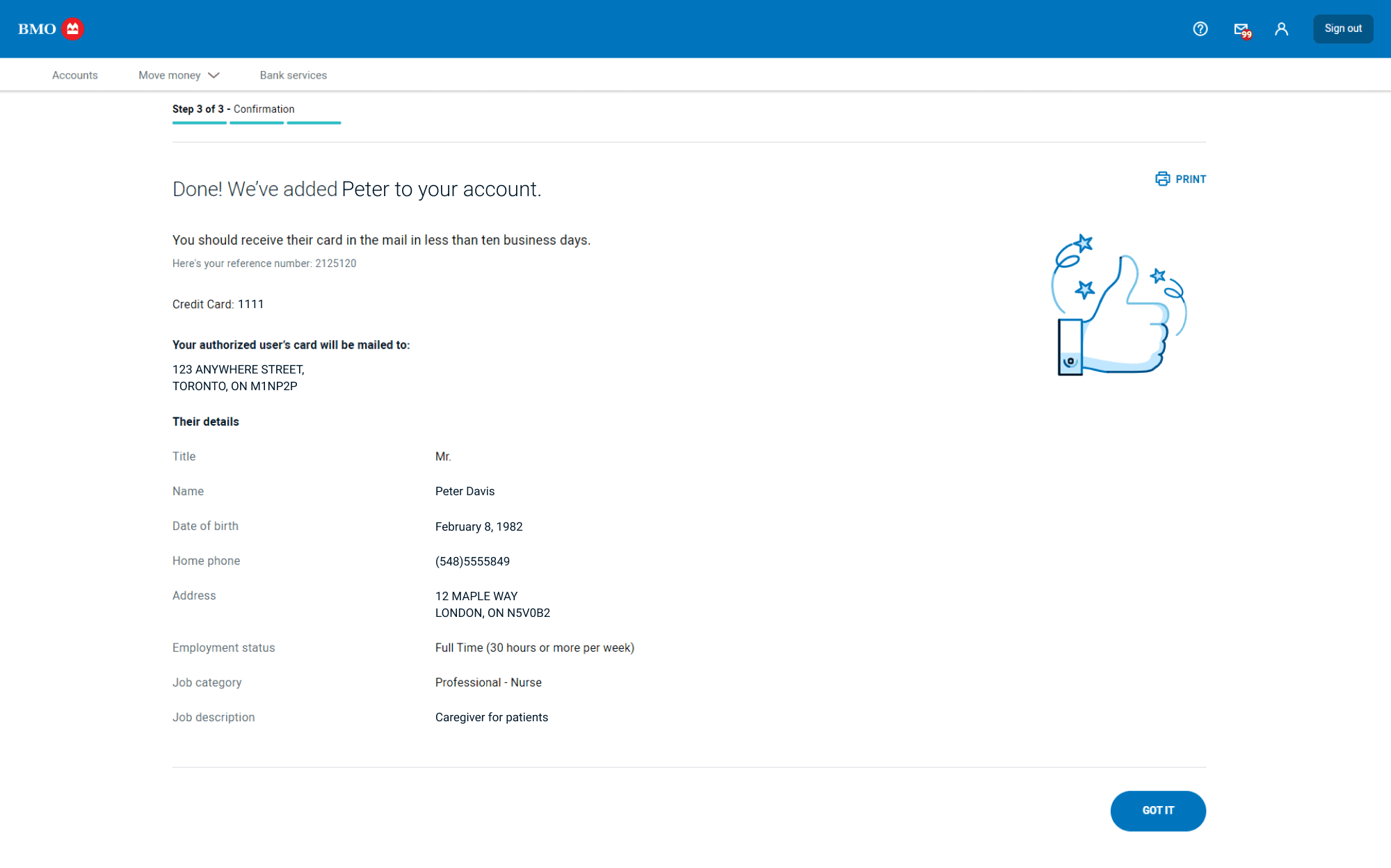Click the 'Mr.' title value

tap(443, 456)
